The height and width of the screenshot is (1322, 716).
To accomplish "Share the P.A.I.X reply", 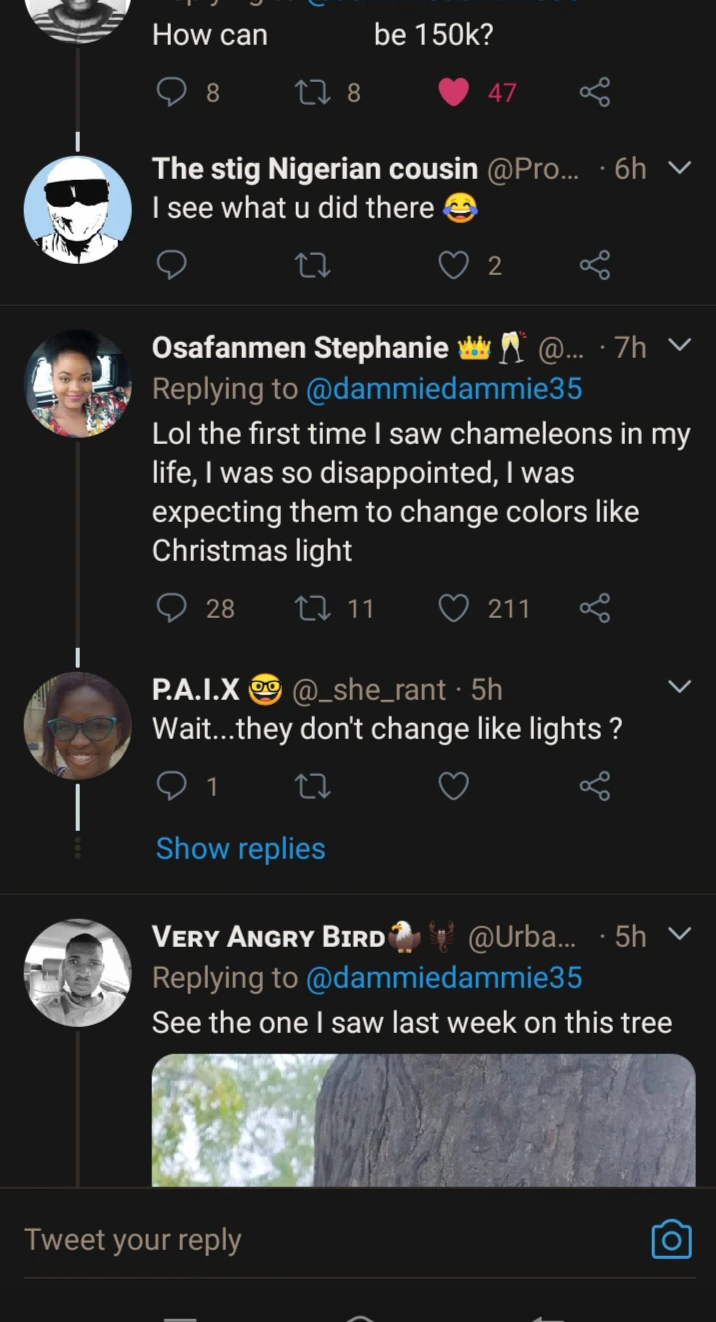I will (x=594, y=787).
